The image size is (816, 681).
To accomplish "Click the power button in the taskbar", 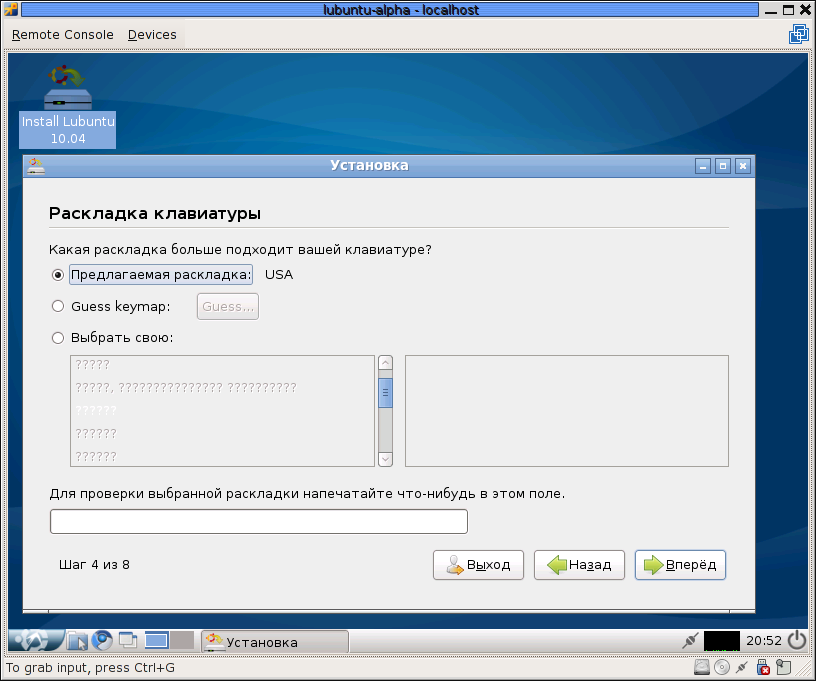I will click(x=796, y=640).
